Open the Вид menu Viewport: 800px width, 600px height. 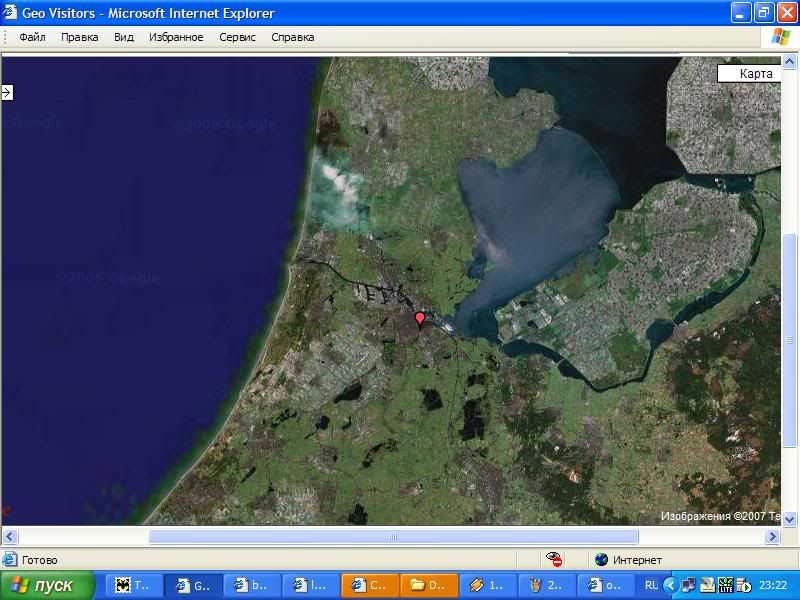[x=123, y=37]
